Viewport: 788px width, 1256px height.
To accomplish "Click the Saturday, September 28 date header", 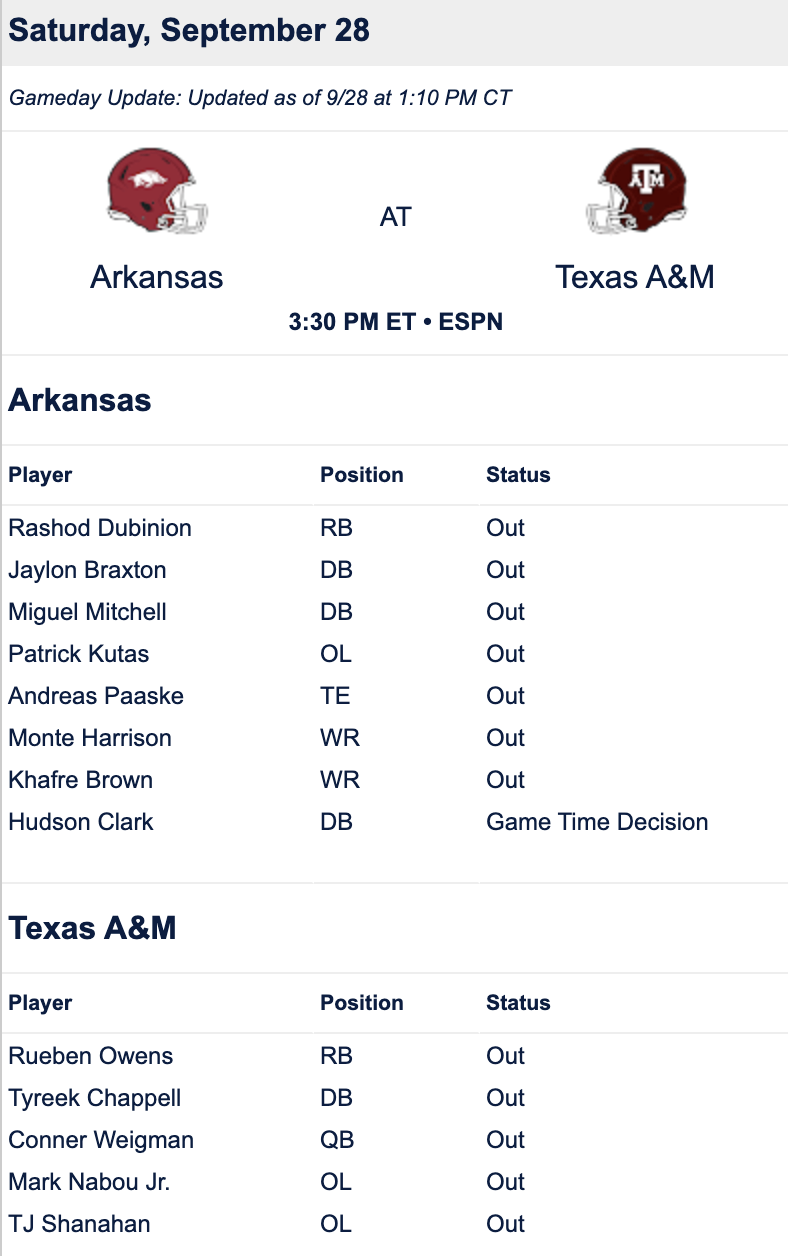I will 189,31.
